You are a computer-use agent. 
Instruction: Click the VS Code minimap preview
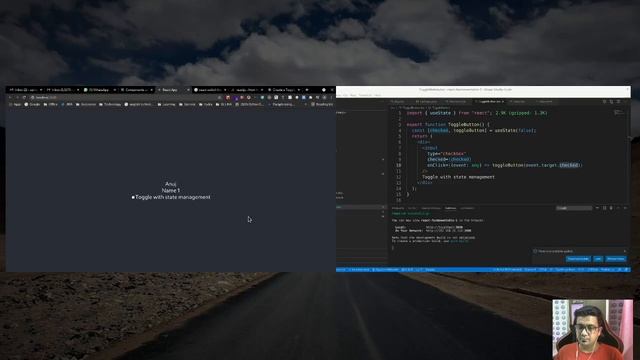point(619,113)
